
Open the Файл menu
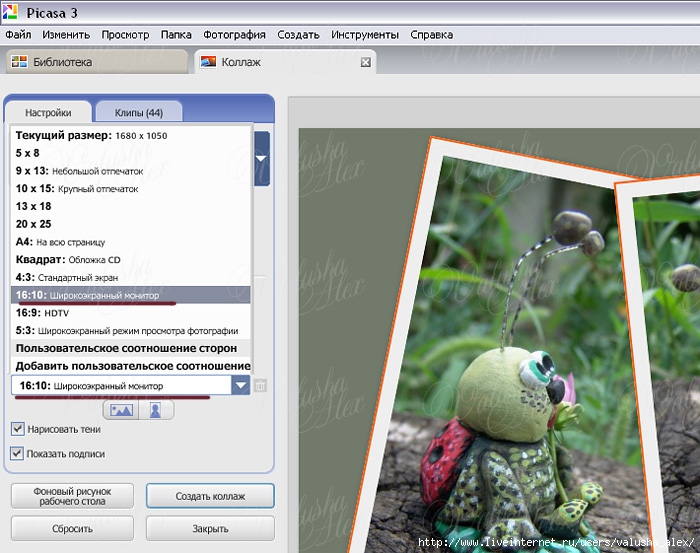[18, 35]
